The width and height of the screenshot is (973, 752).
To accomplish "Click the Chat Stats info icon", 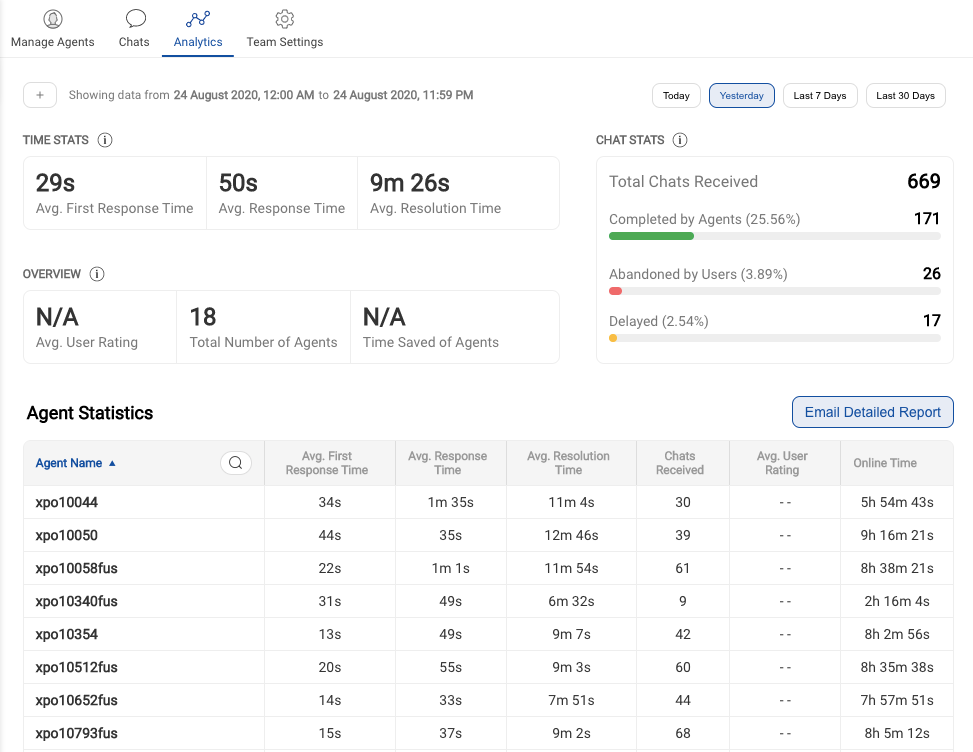I will (x=680, y=140).
